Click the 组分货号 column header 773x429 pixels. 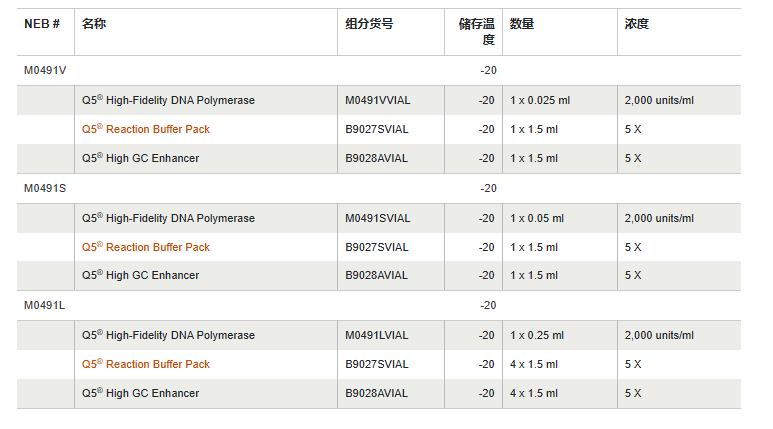369,24
